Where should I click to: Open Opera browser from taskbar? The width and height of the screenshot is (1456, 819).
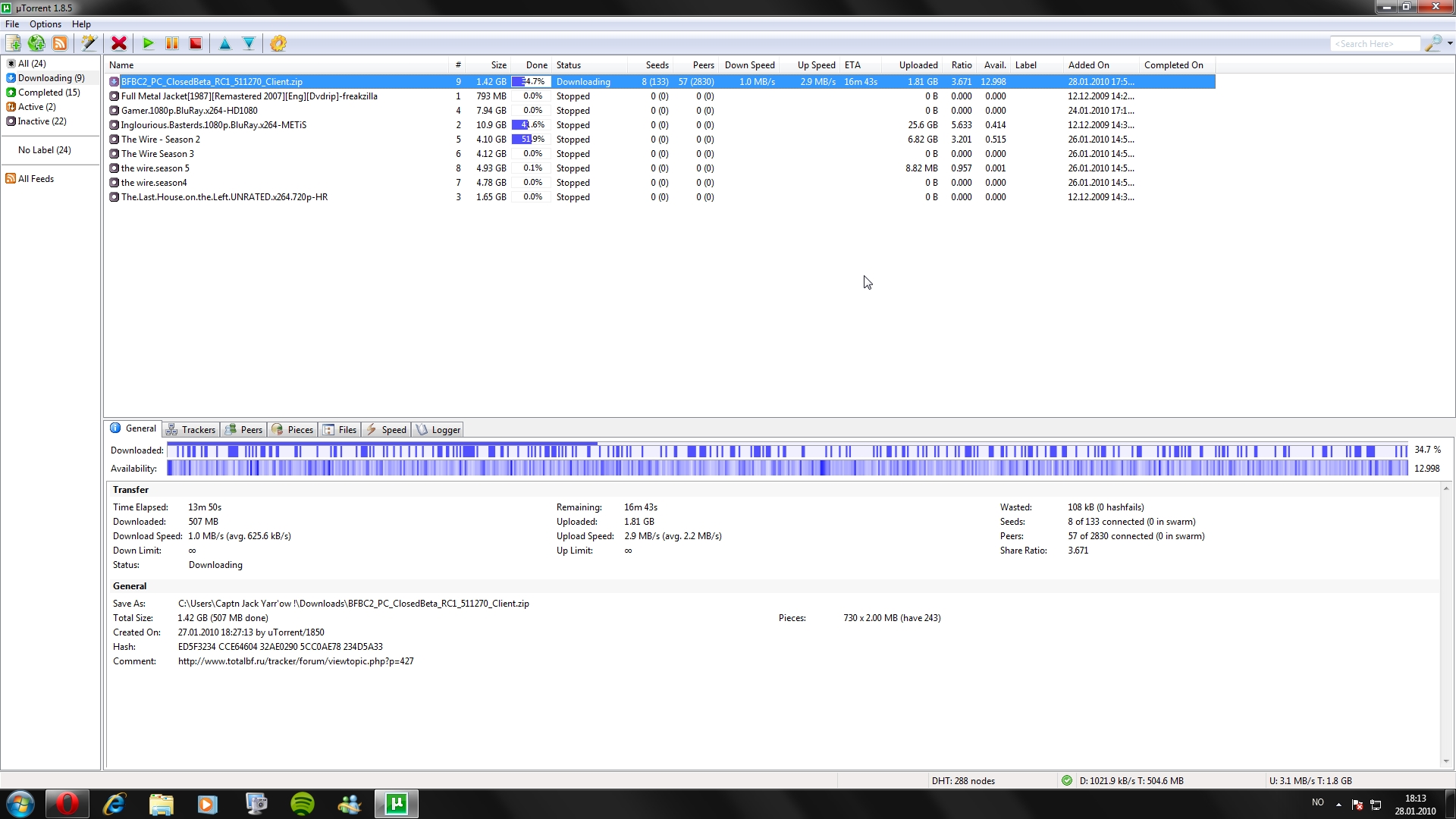pyautogui.click(x=67, y=804)
